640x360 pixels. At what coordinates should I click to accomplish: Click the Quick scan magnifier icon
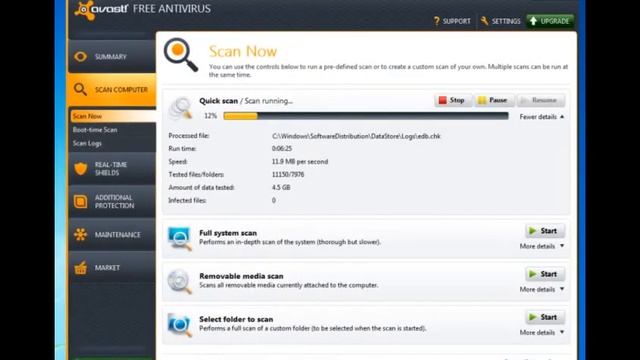180,109
